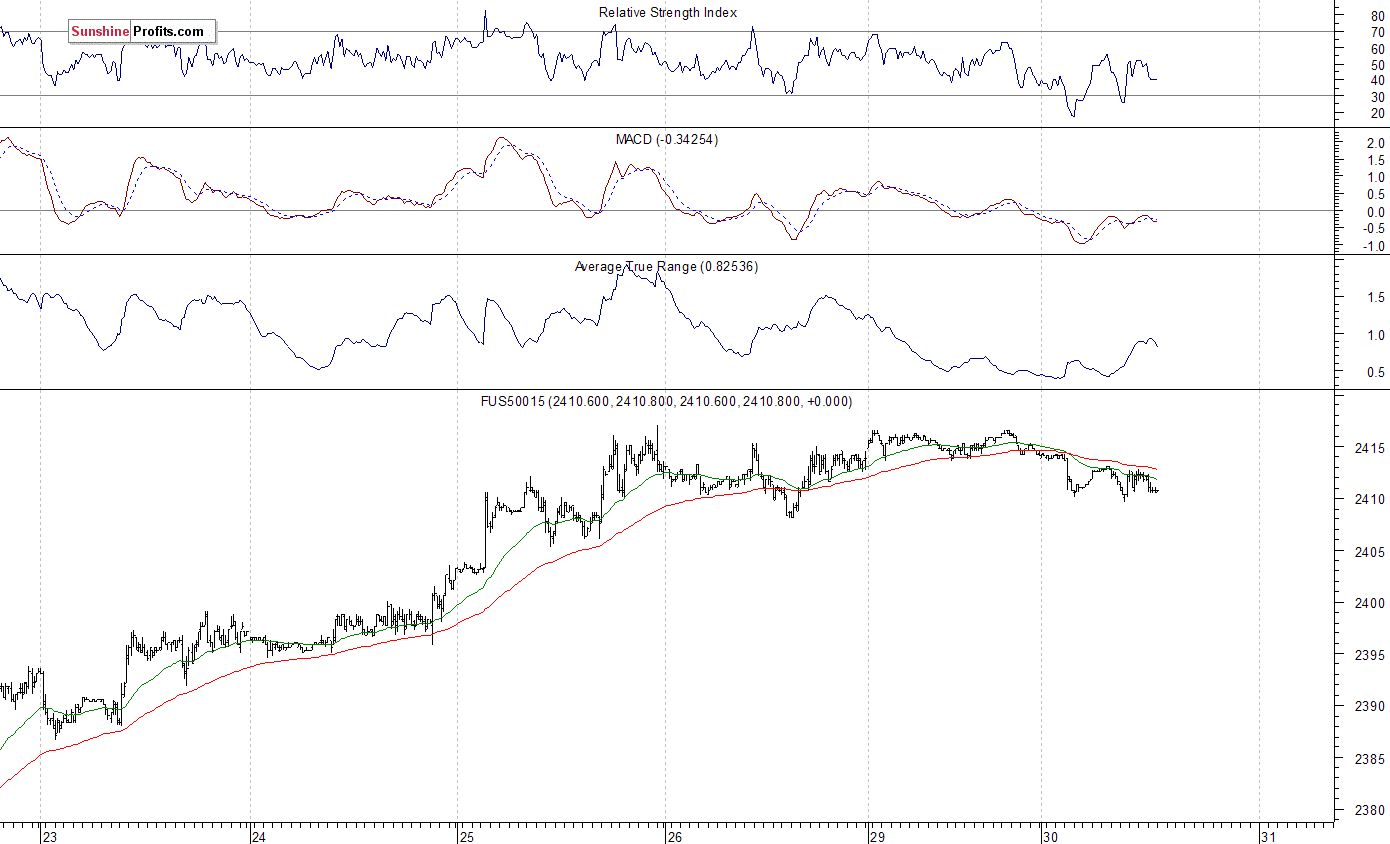Click the 2.0 label on the MACD axis
This screenshot has width=1390, height=844.
pyautogui.click(x=1376, y=144)
